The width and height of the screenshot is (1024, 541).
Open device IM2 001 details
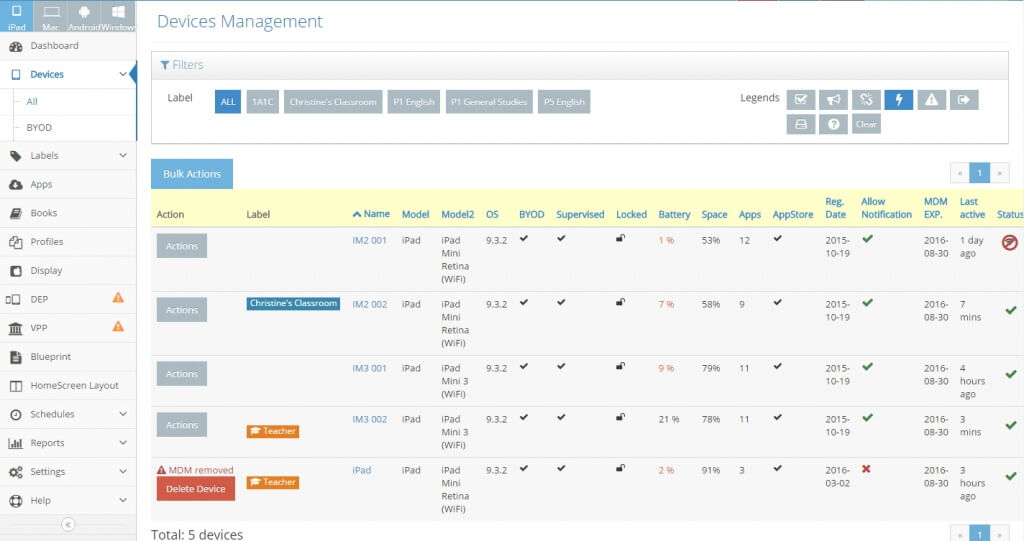(370, 240)
